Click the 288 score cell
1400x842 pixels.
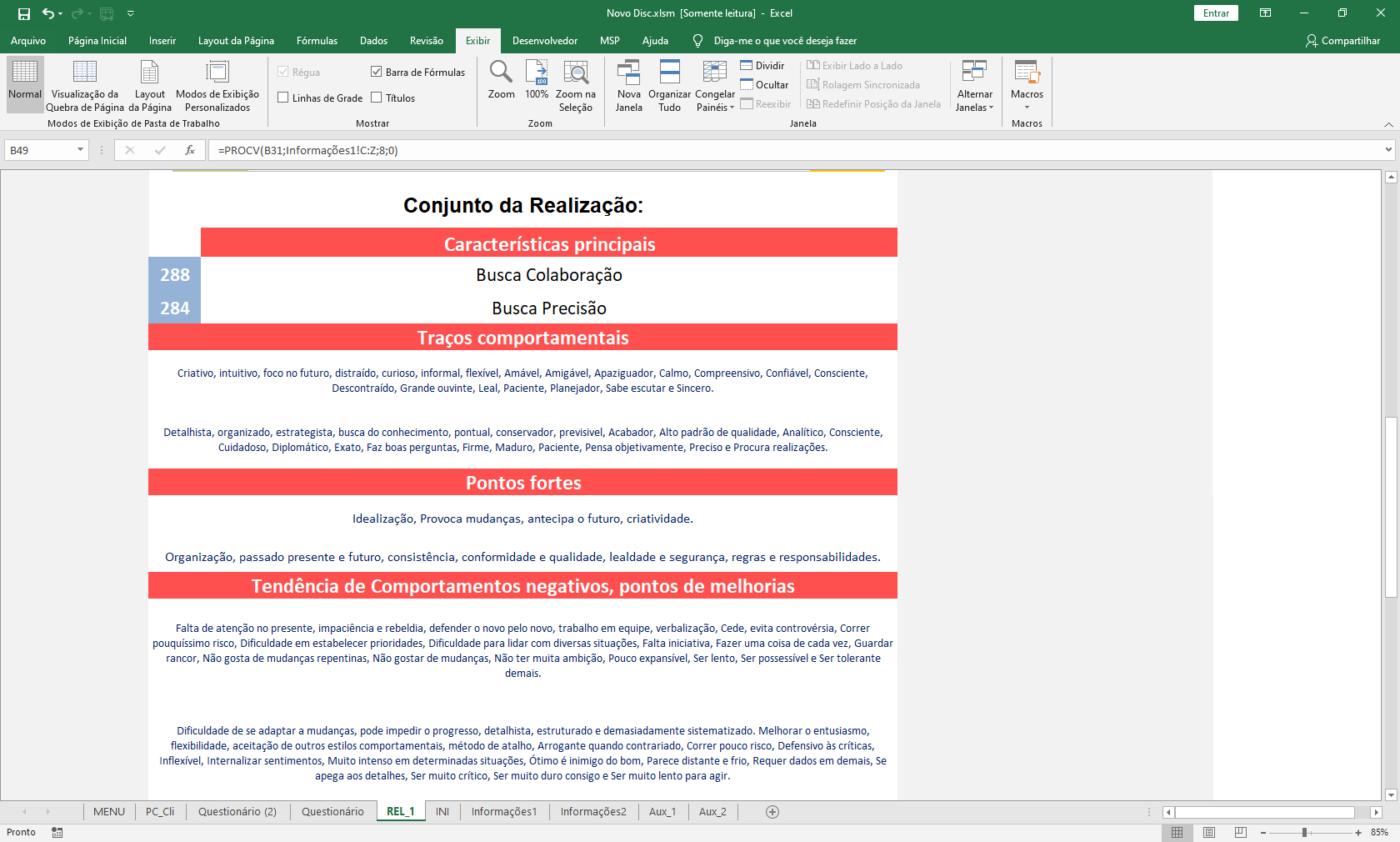(x=175, y=274)
